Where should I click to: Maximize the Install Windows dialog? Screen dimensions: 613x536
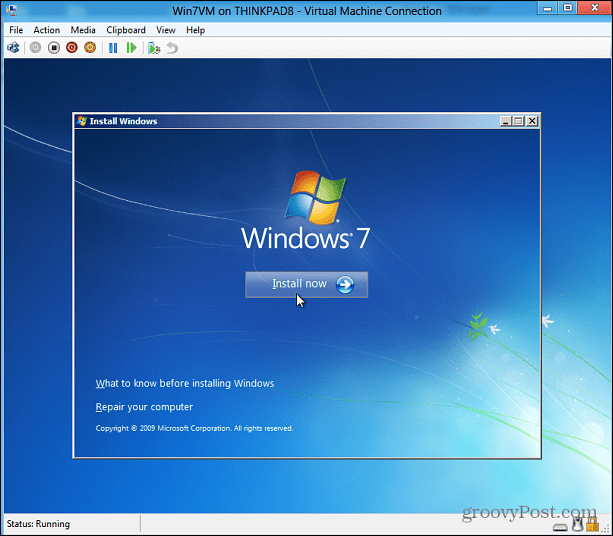point(519,121)
